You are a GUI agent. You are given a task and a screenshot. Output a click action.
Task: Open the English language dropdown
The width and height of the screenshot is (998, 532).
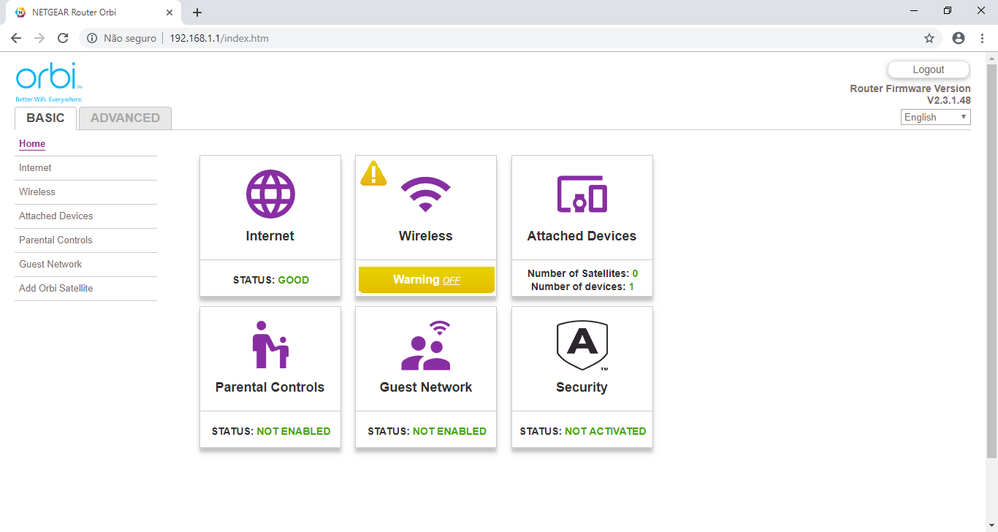tap(935, 117)
